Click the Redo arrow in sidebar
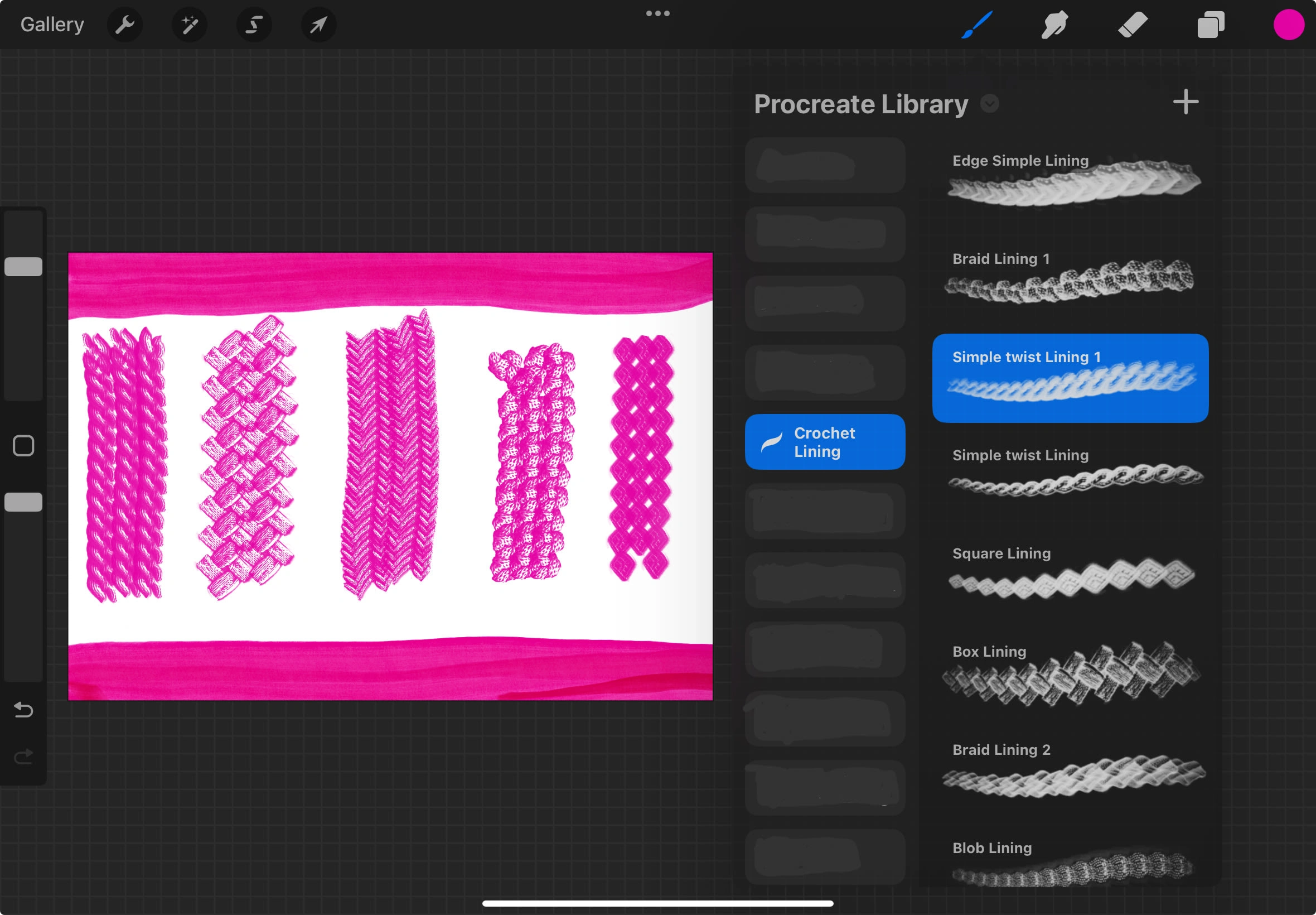This screenshot has width=1316, height=915. coord(23,757)
